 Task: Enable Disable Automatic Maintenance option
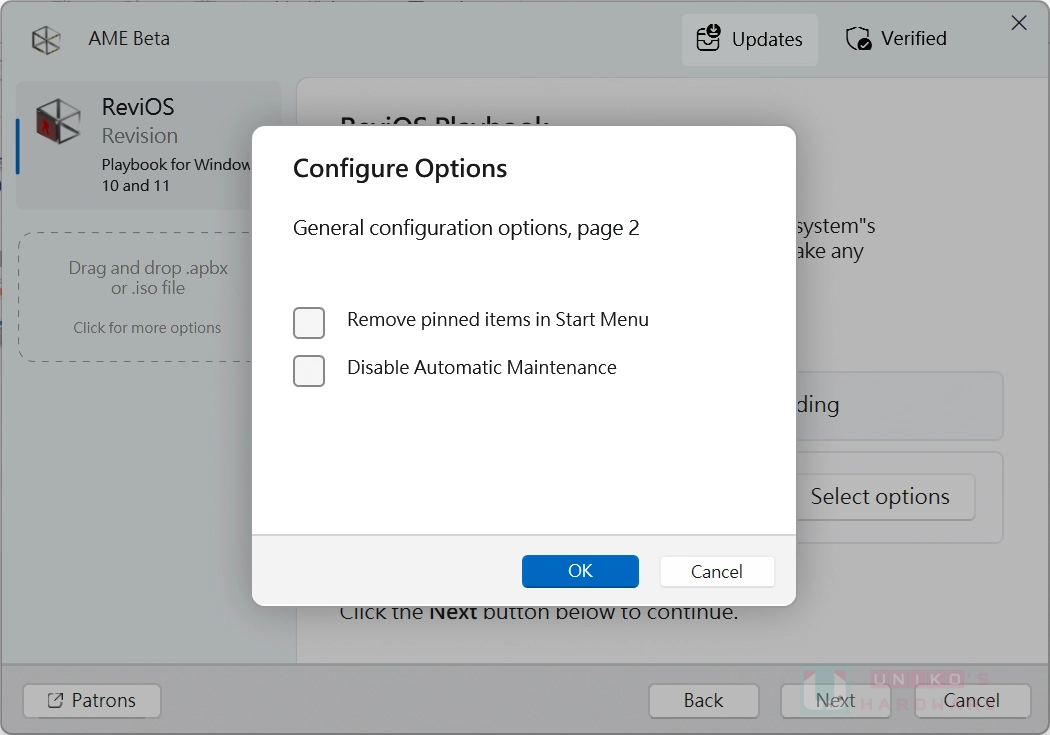click(309, 371)
